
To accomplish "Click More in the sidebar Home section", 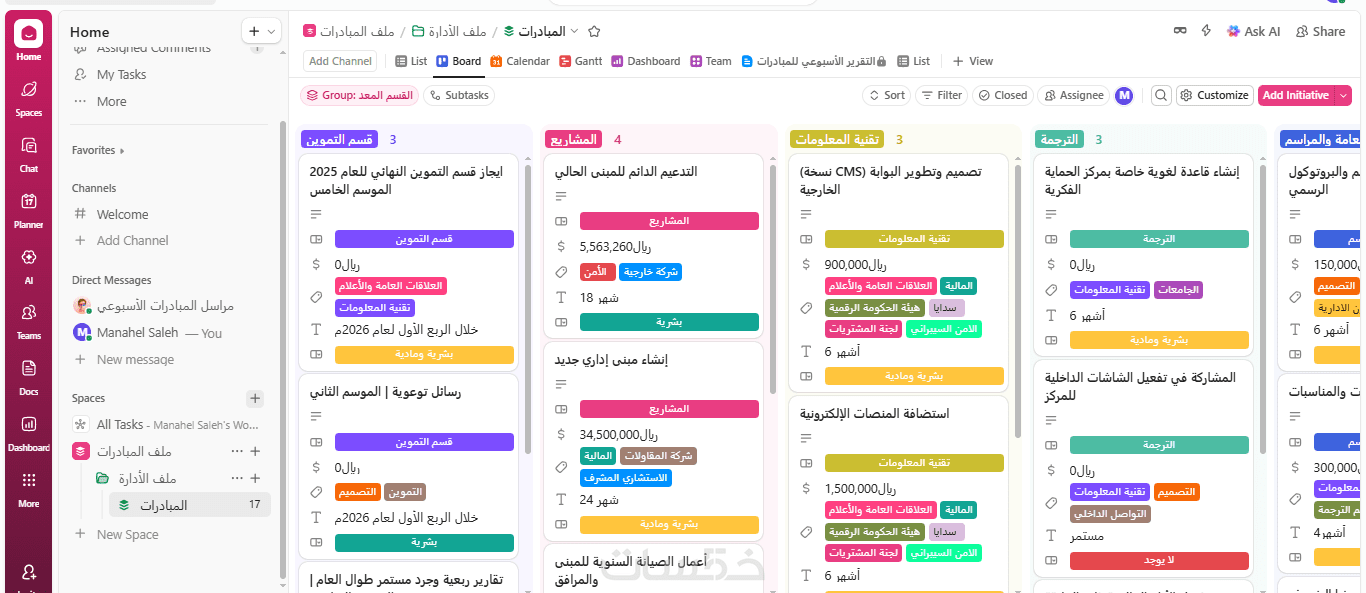I will pyautogui.click(x=111, y=101).
